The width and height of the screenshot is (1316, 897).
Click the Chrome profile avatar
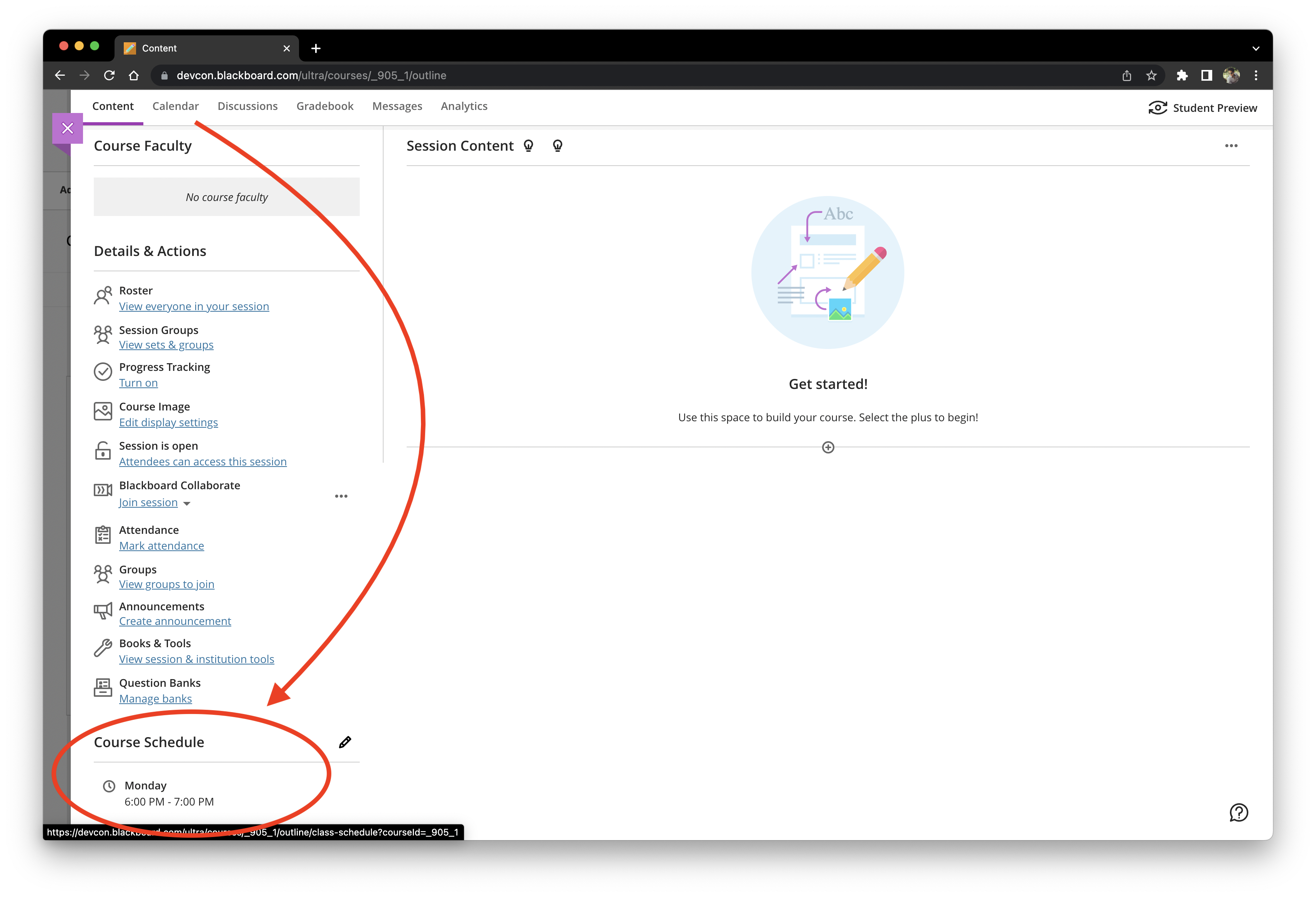[1231, 75]
